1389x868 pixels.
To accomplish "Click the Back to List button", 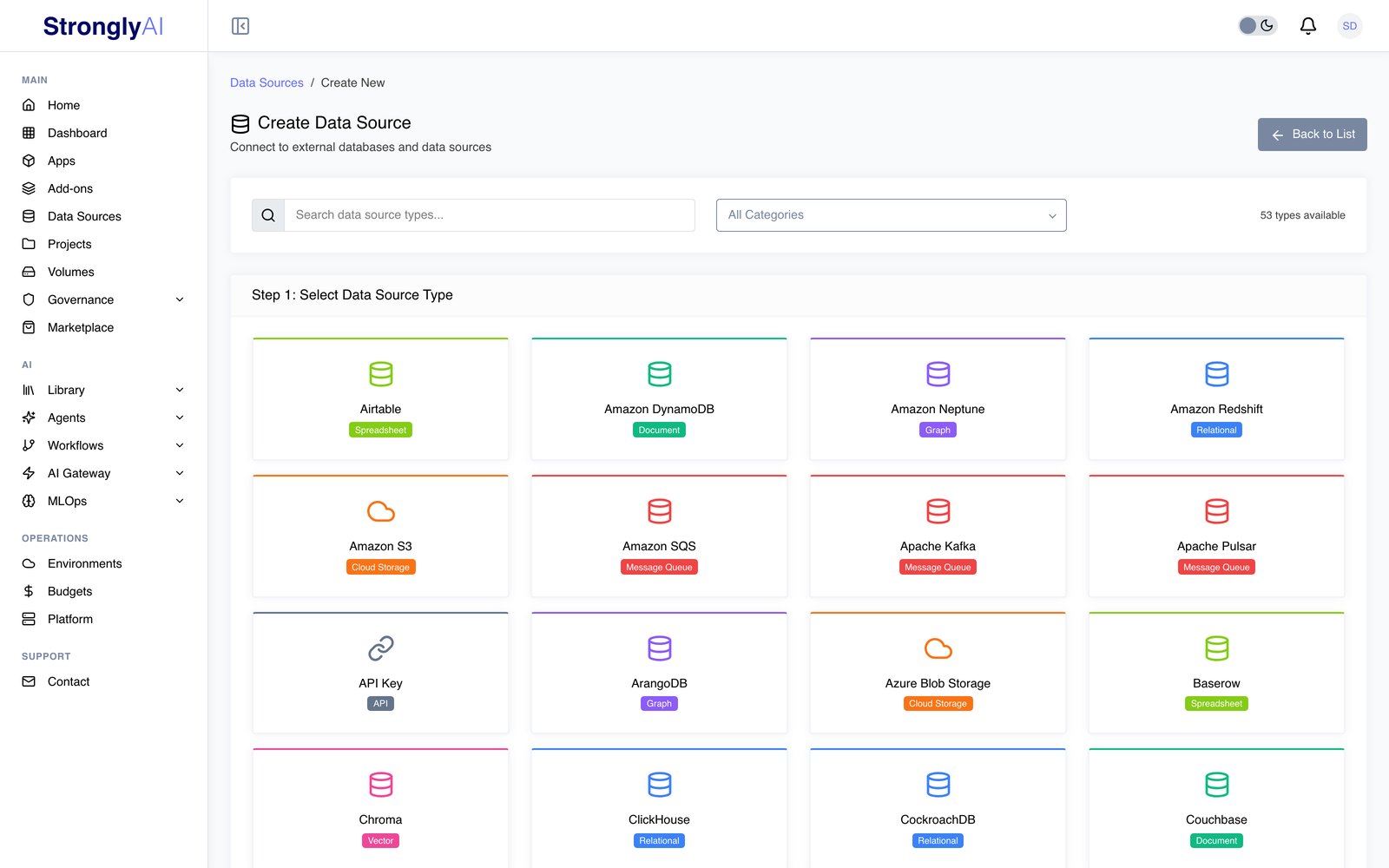I will 1312,135.
